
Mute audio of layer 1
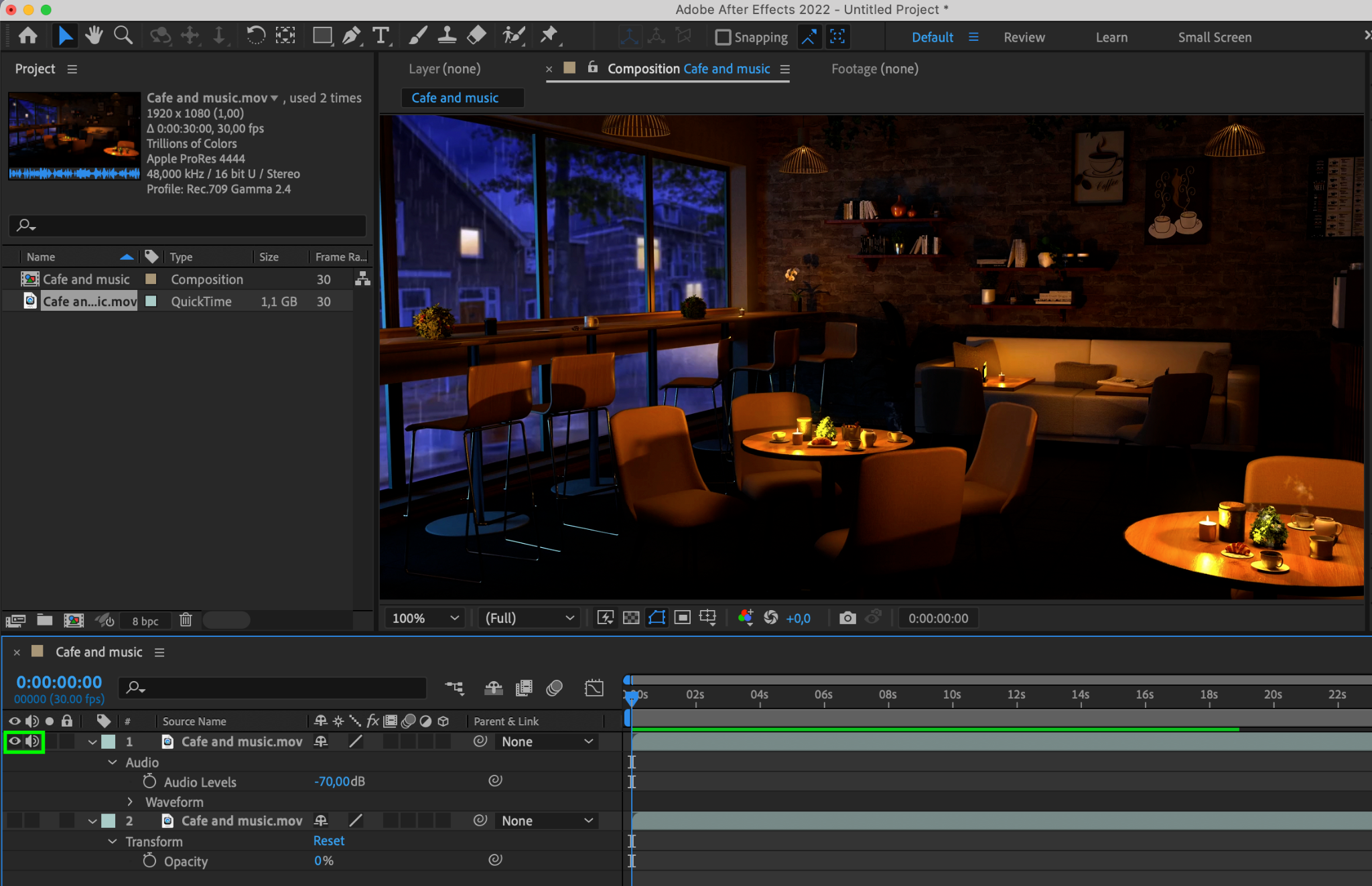(31, 741)
